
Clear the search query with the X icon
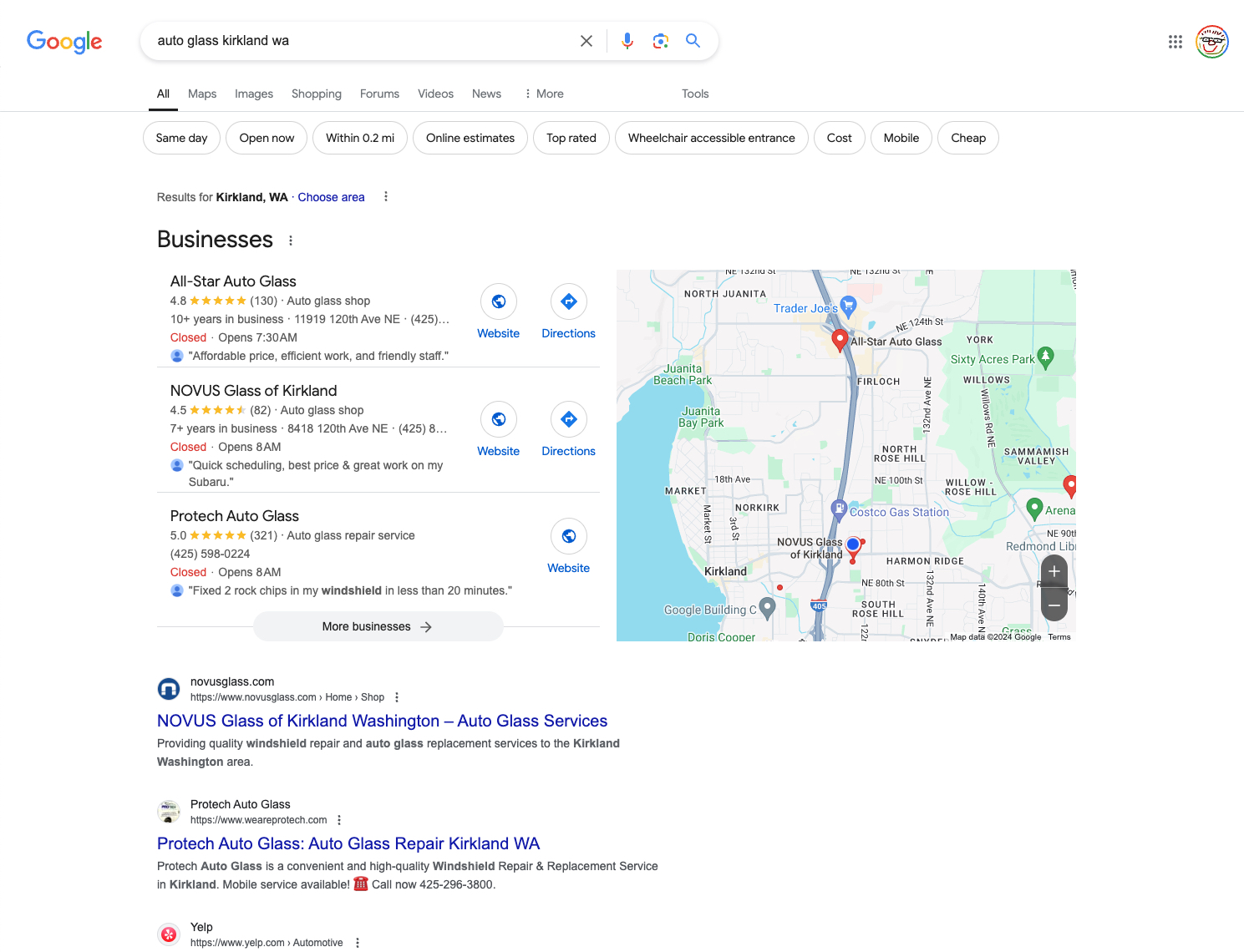tap(586, 41)
